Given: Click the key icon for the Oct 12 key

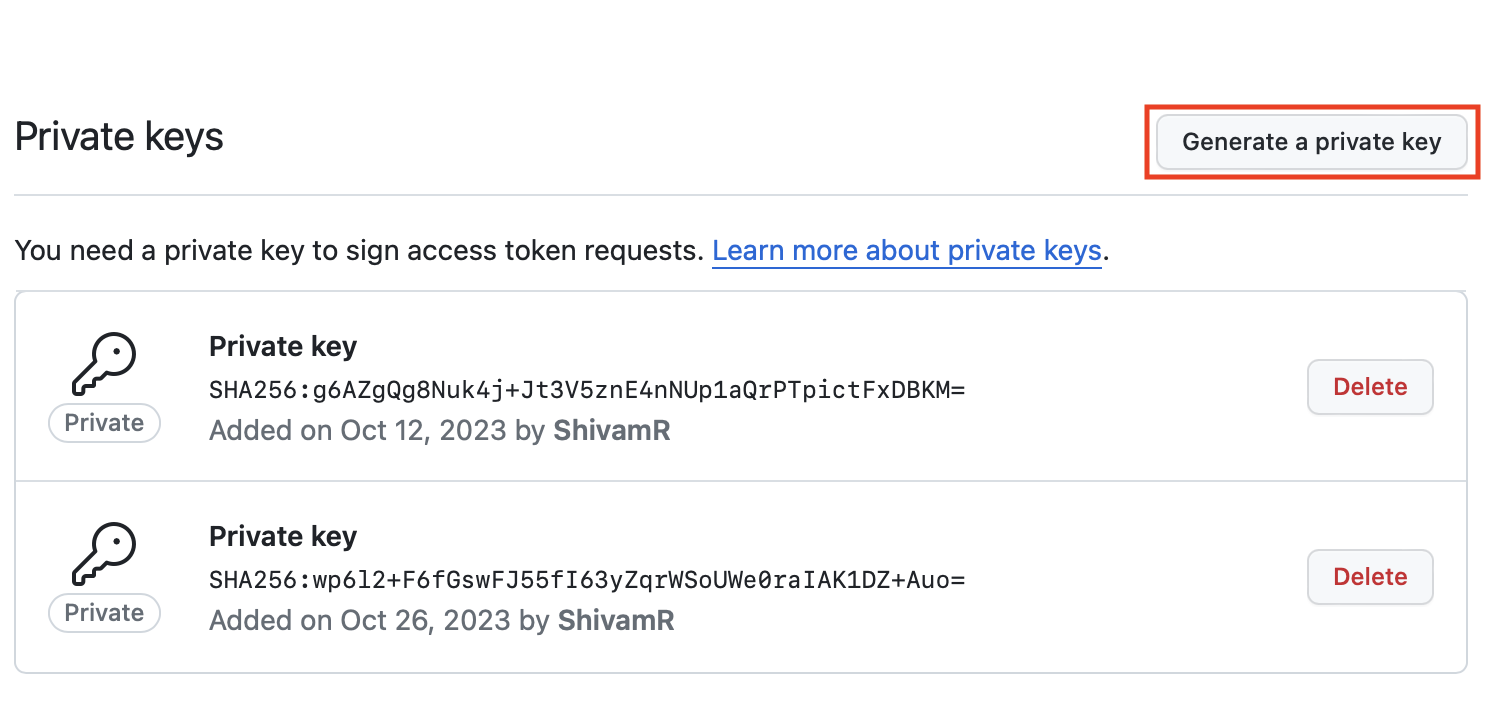Looking at the screenshot, I should (x=104, y=364).
